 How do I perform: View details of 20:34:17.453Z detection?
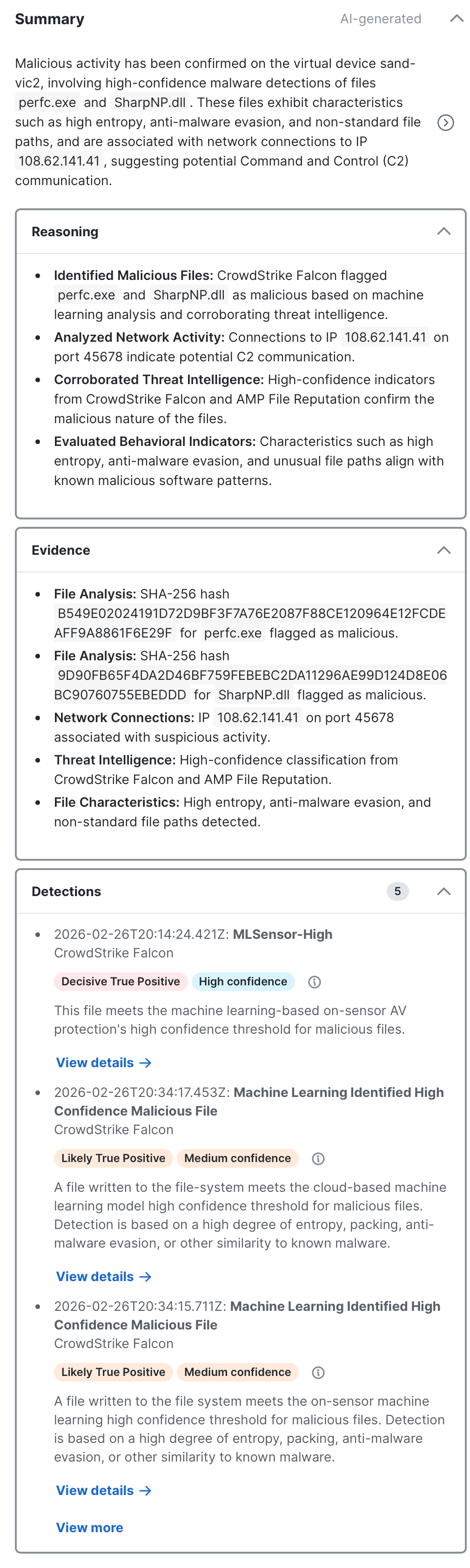coord(103,1276)
